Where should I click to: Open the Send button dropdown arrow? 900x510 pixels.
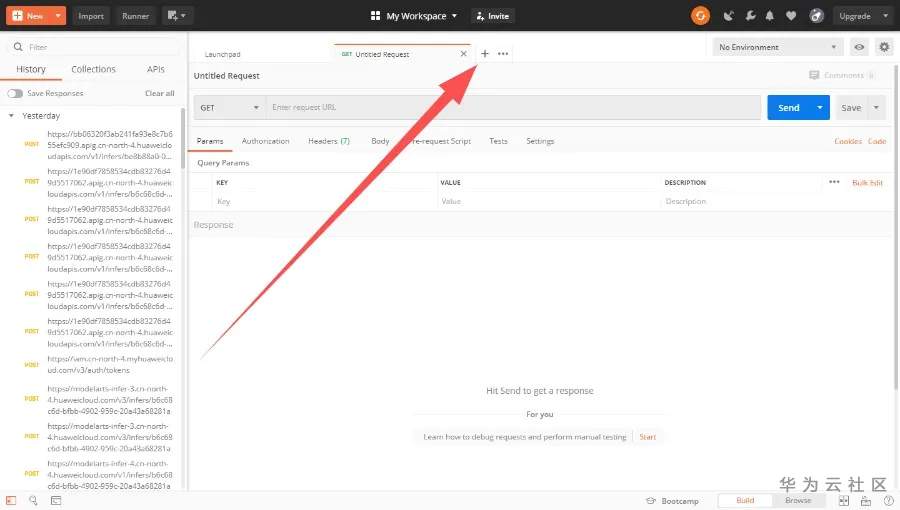820,107
